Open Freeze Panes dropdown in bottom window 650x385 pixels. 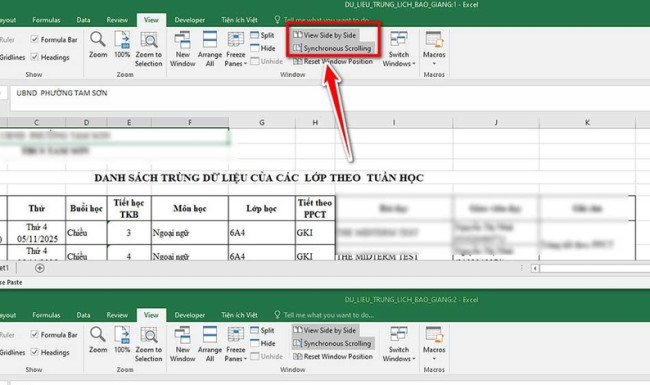pyautogui.click(x=235, y=344)
